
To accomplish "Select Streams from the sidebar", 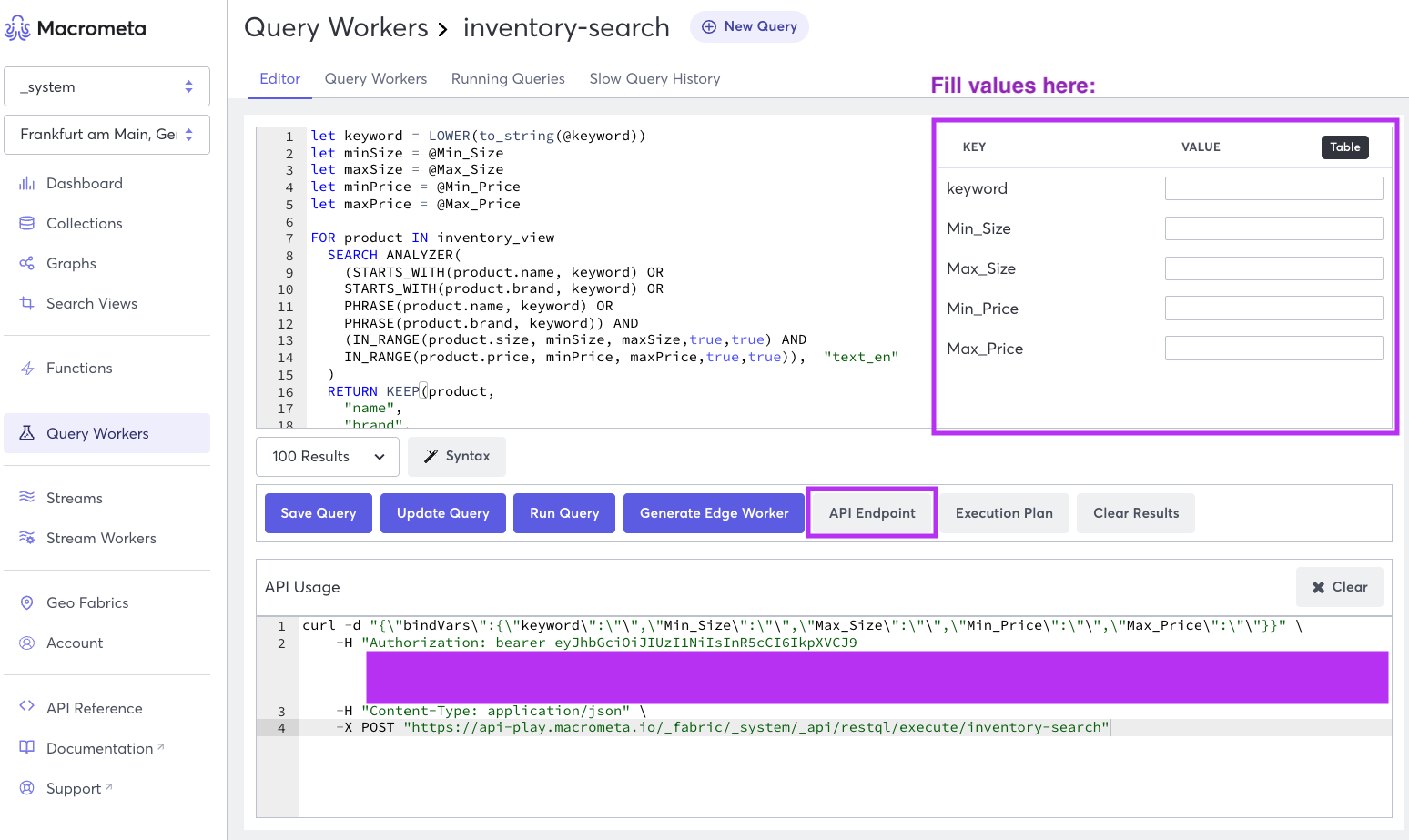I will [x=74, y=498].
